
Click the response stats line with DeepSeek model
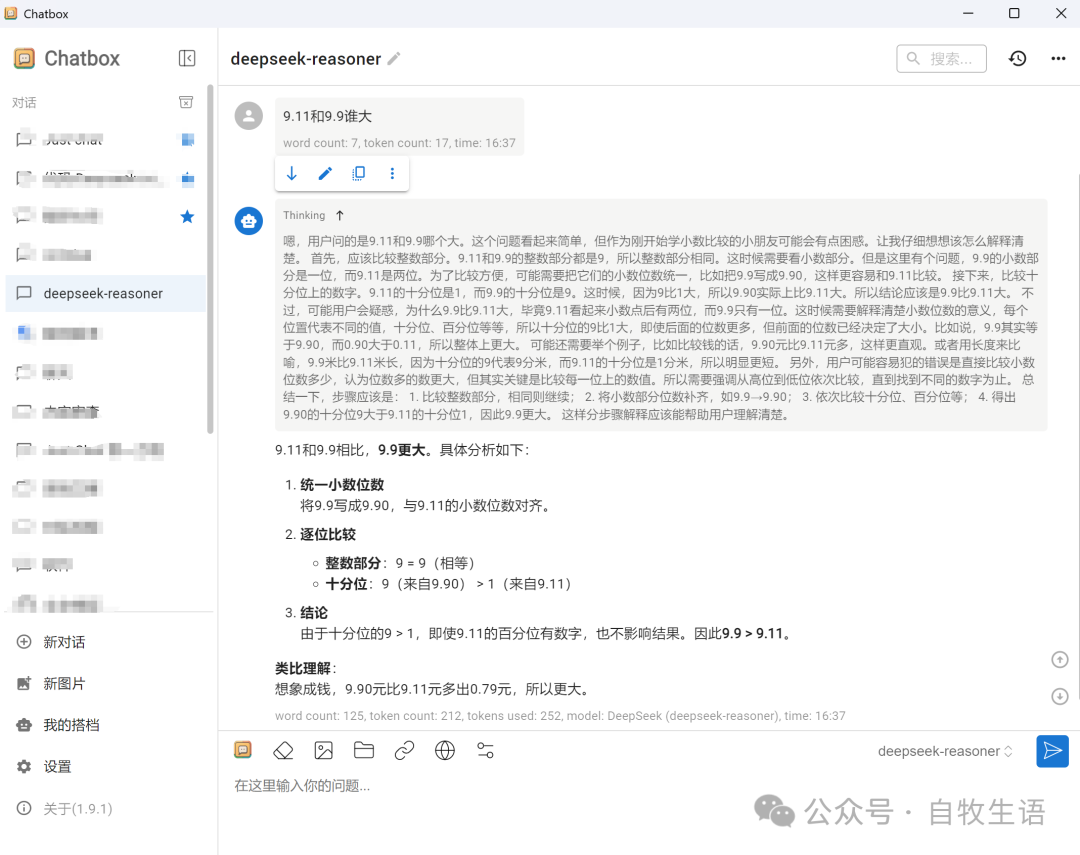(x=560, y=716)
